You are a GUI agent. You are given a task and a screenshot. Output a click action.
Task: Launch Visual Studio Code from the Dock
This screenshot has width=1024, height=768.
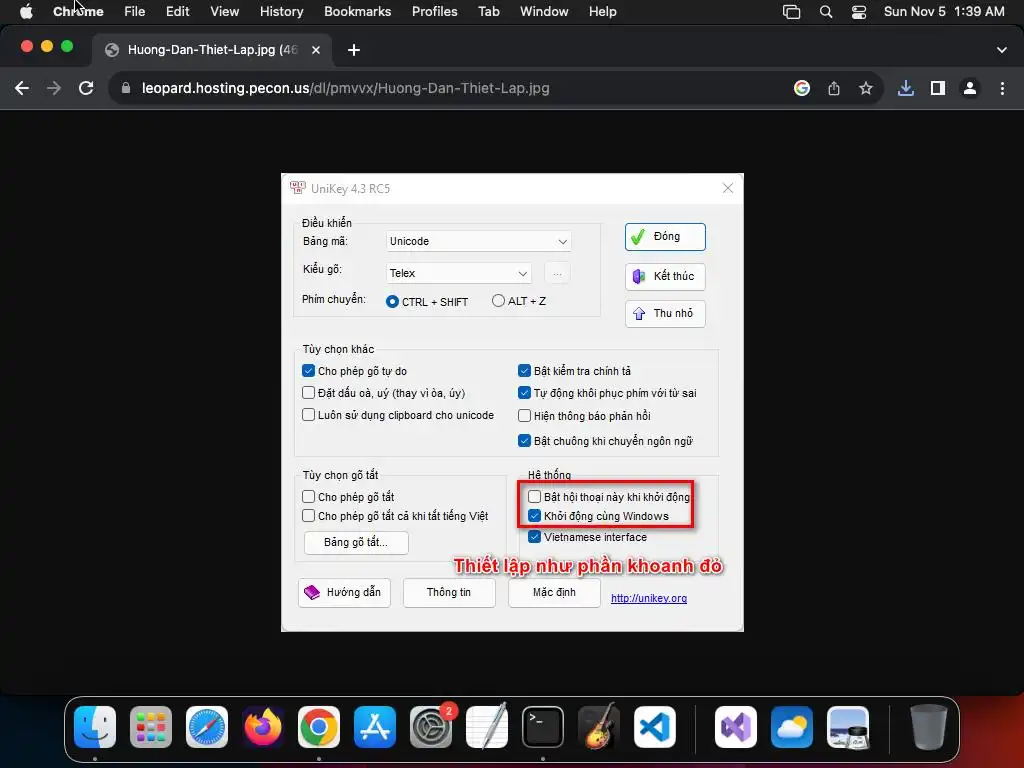655,727
